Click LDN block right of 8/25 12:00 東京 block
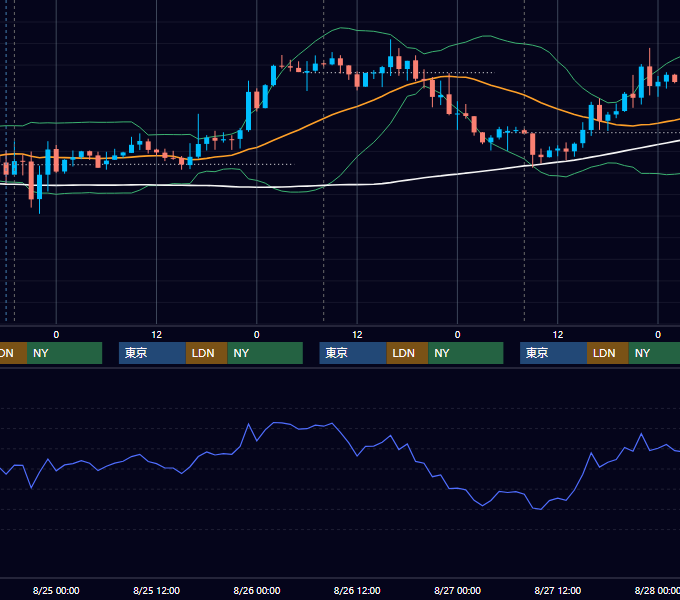Viewport: 680px width, 600px height. coord(206,353)
